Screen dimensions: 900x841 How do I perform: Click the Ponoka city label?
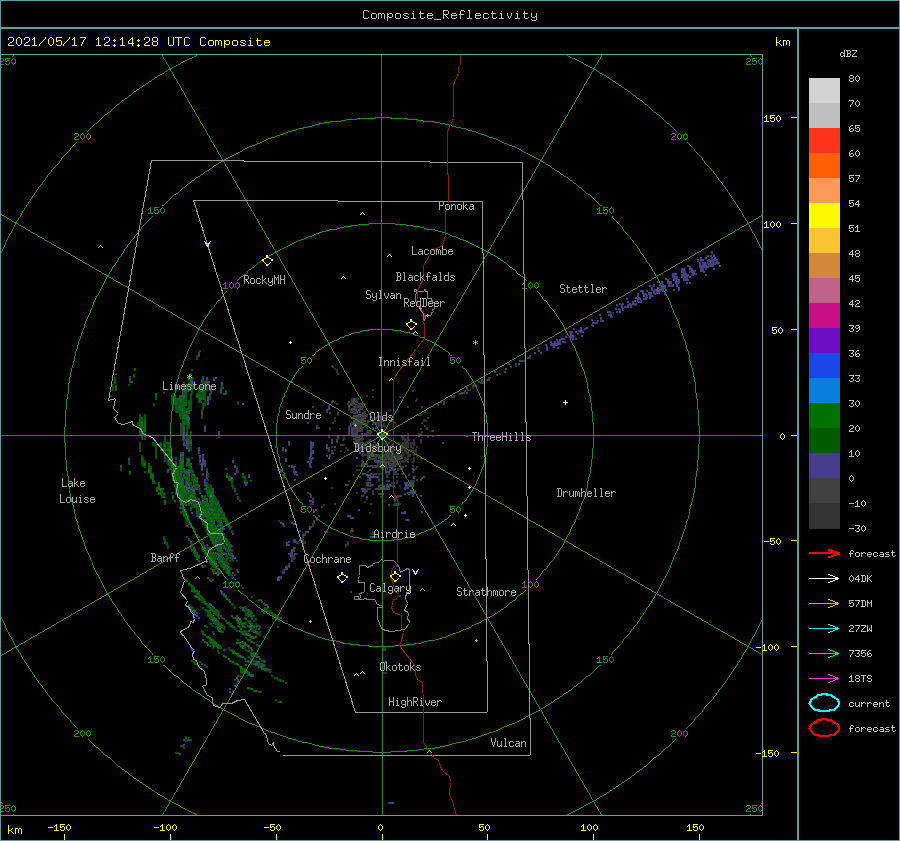(456, 206)
